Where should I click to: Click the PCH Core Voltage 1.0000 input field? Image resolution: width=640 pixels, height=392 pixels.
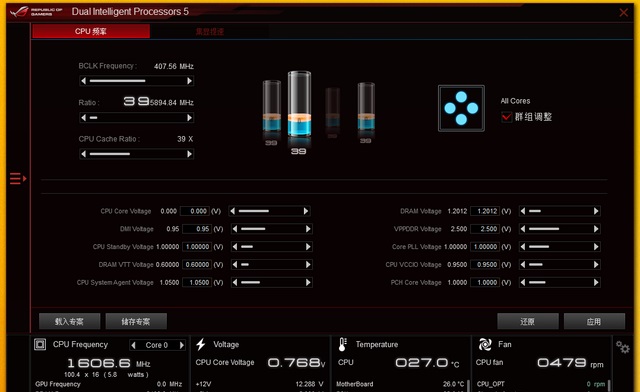pyautogui.click(x=485, y=282)
